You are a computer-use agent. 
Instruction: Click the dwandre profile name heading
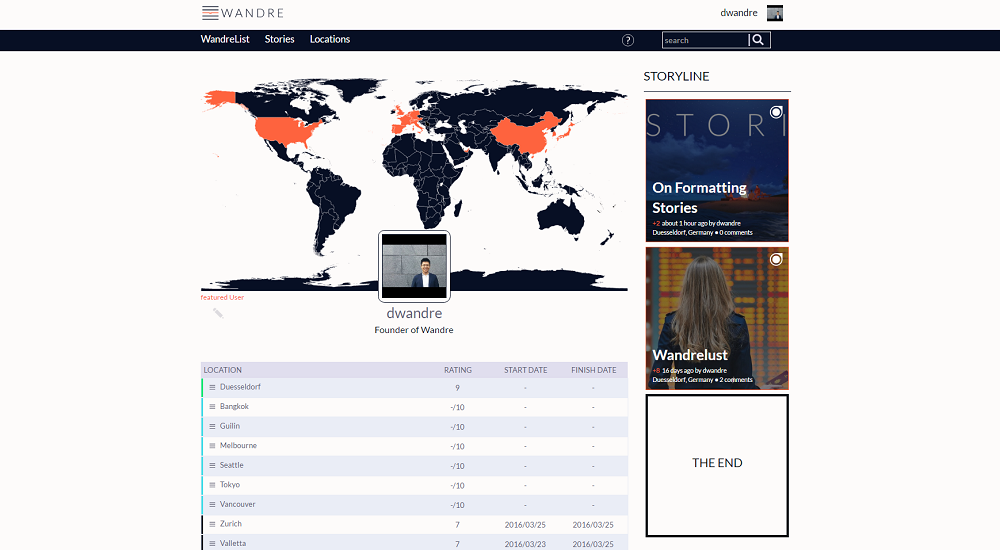click(414, 313)
